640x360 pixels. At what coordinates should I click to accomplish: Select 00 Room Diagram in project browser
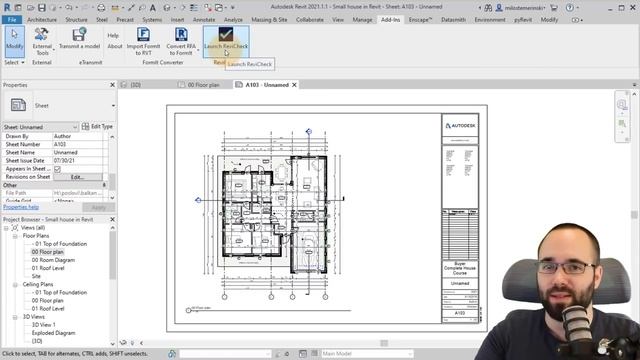[x=53, y=260]
